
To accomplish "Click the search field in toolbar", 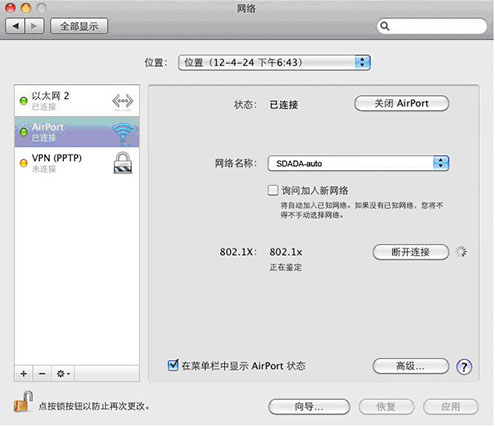I will click(432, 26).
